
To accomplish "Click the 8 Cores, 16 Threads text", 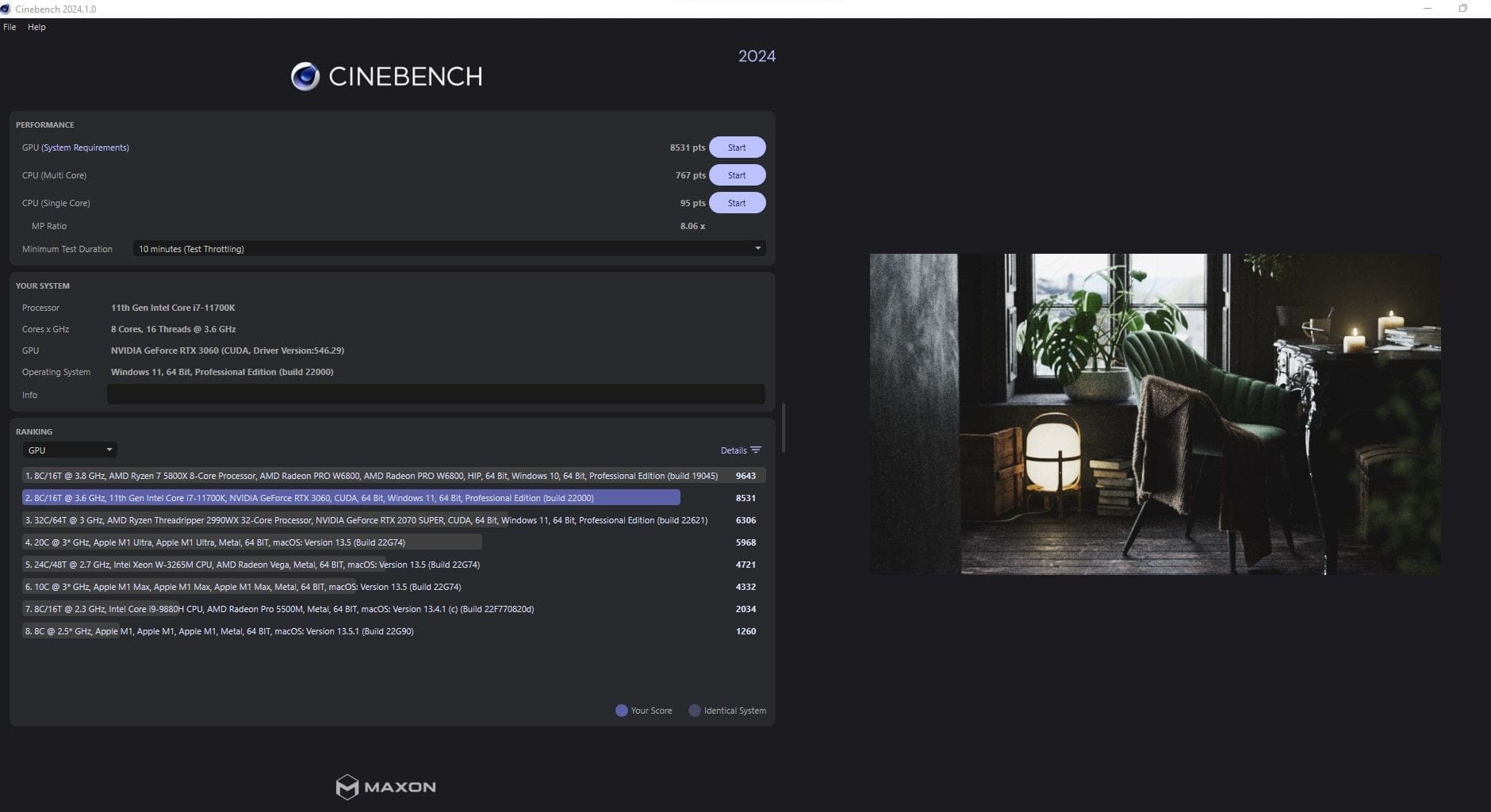I will (x=174, y=329).
